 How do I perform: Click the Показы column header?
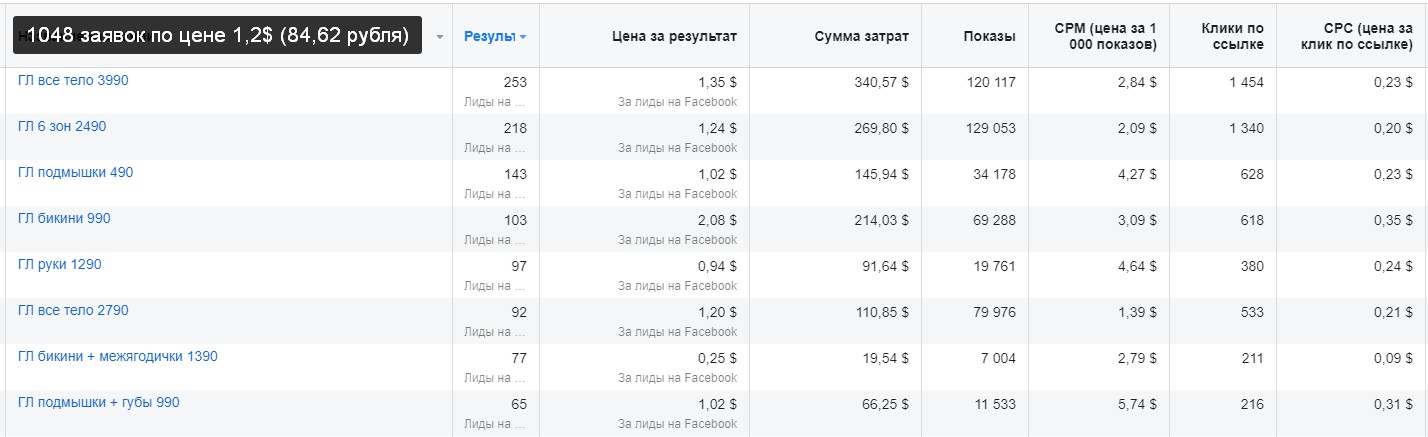(x=989, y=36)
